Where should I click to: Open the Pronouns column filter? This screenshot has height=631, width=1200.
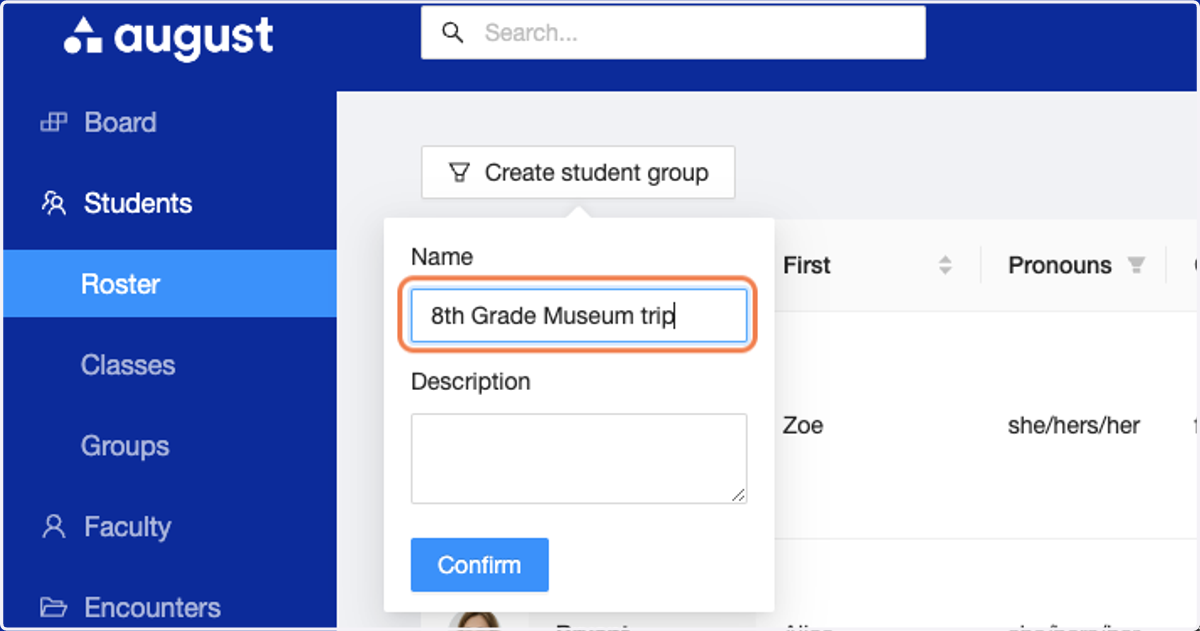point(1135,265)
